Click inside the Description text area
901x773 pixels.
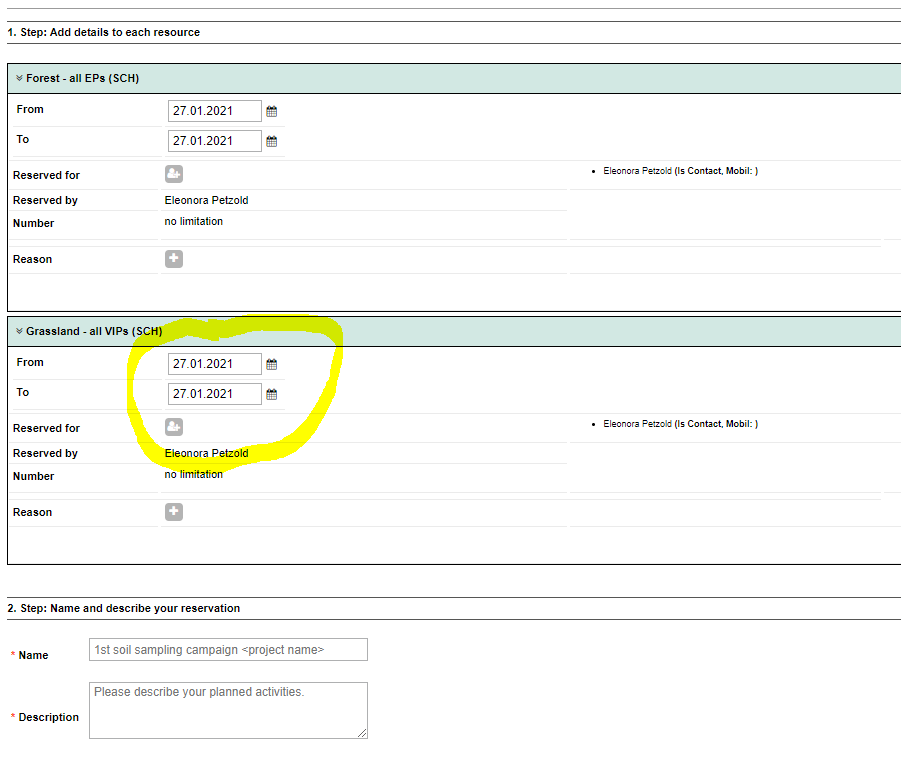(228, 710)
